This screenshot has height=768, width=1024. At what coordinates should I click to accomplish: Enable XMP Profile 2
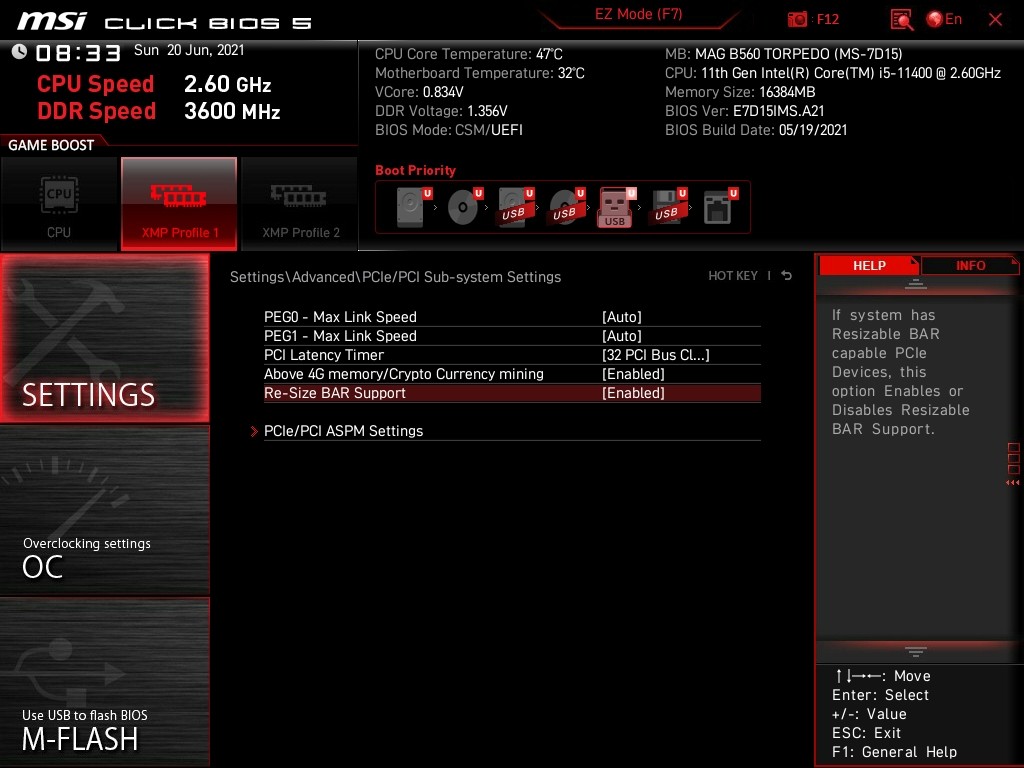[x=300, y=204]
